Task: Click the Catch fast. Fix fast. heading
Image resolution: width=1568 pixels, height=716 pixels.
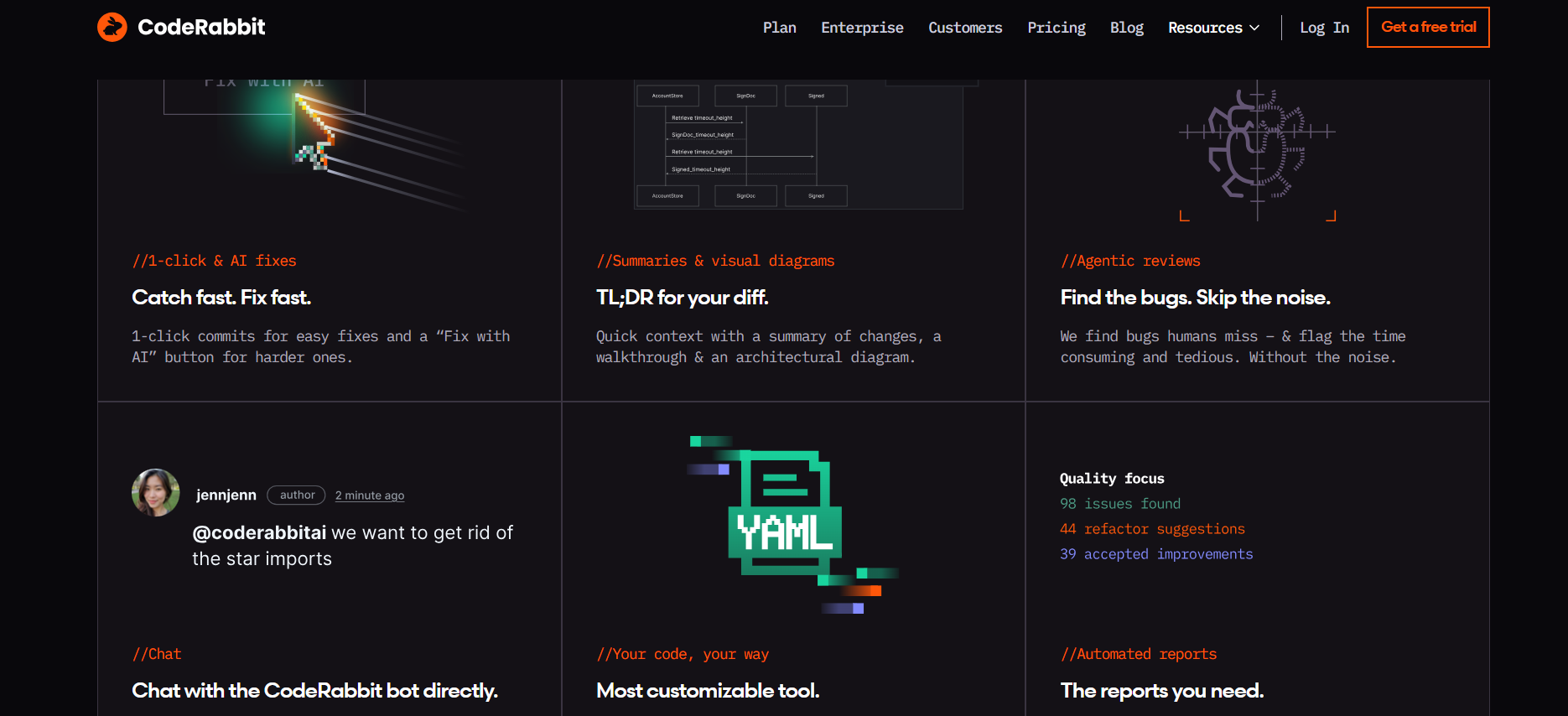Action: point(221,298)
